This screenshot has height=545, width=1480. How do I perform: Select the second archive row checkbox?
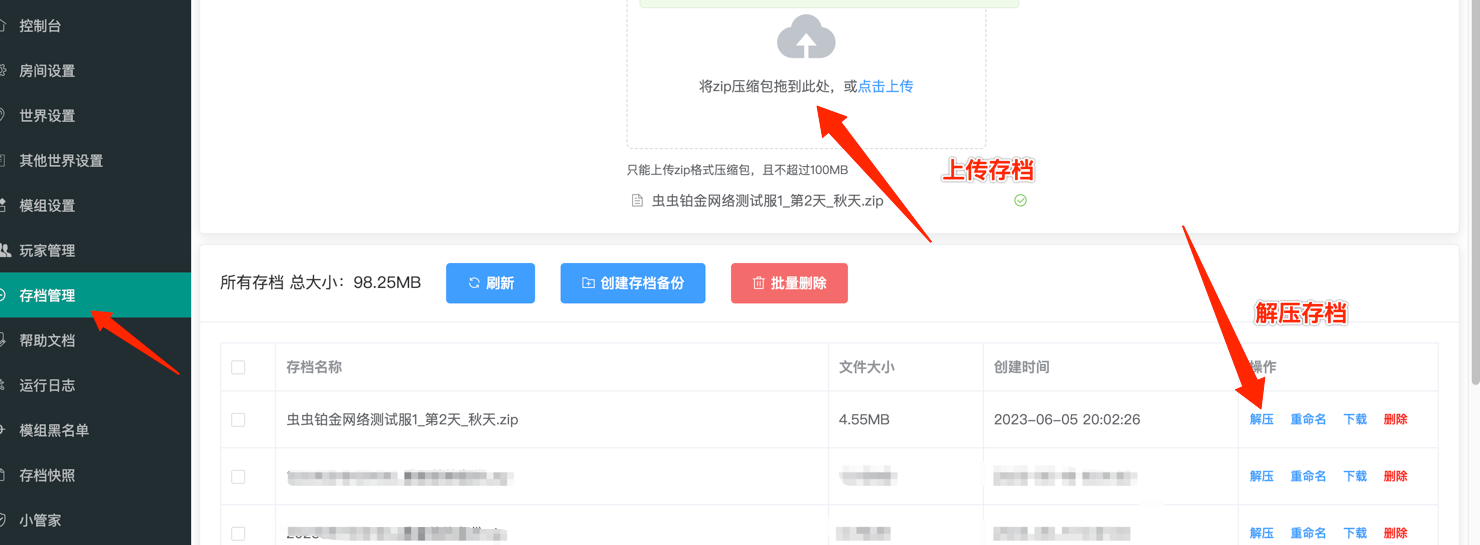(x=238, y=477)
